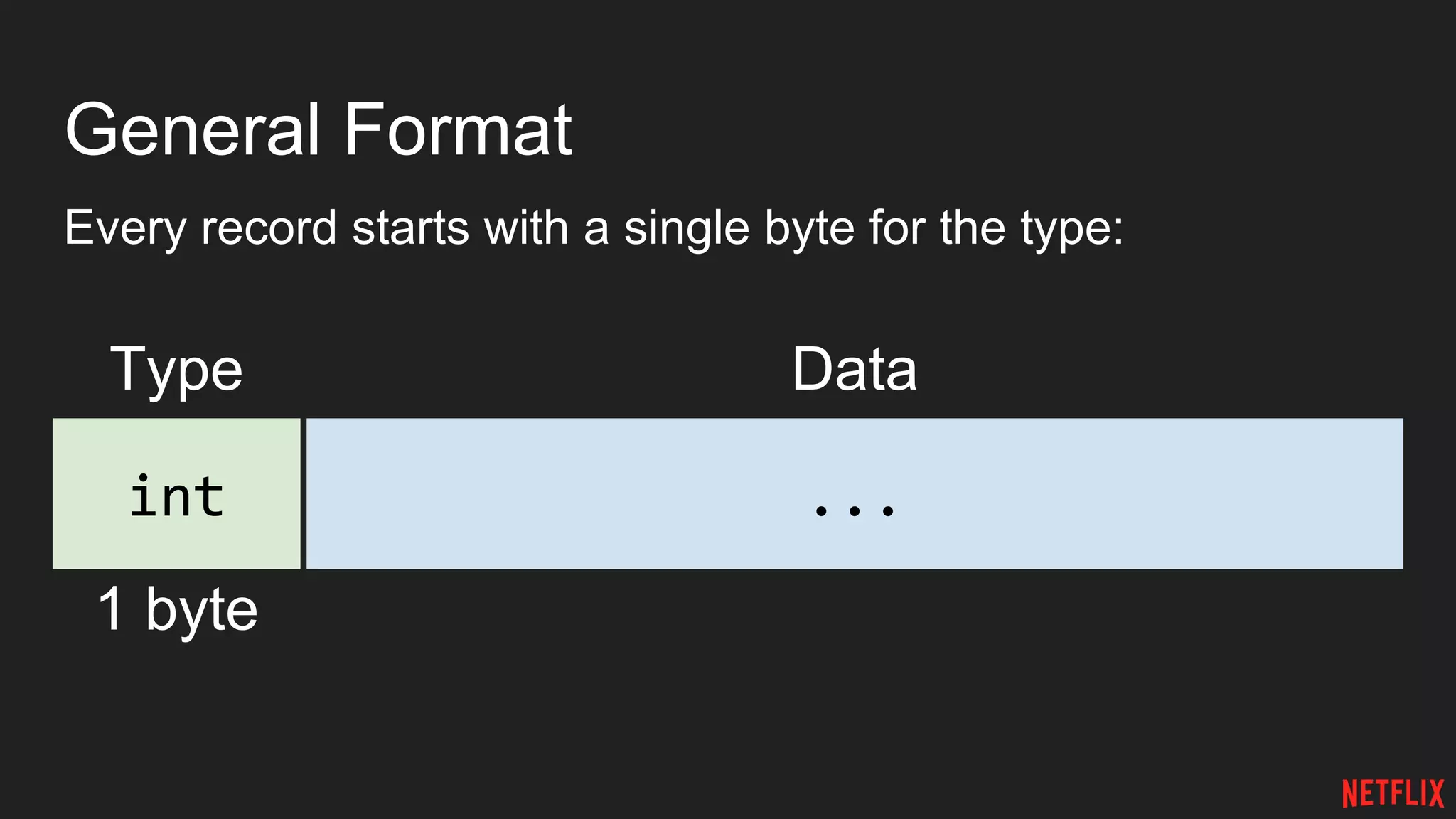Click the word "Every" starting the subtitle
Screen dimensions: 1456x819
pyautogui.click(x=125, y=229)
